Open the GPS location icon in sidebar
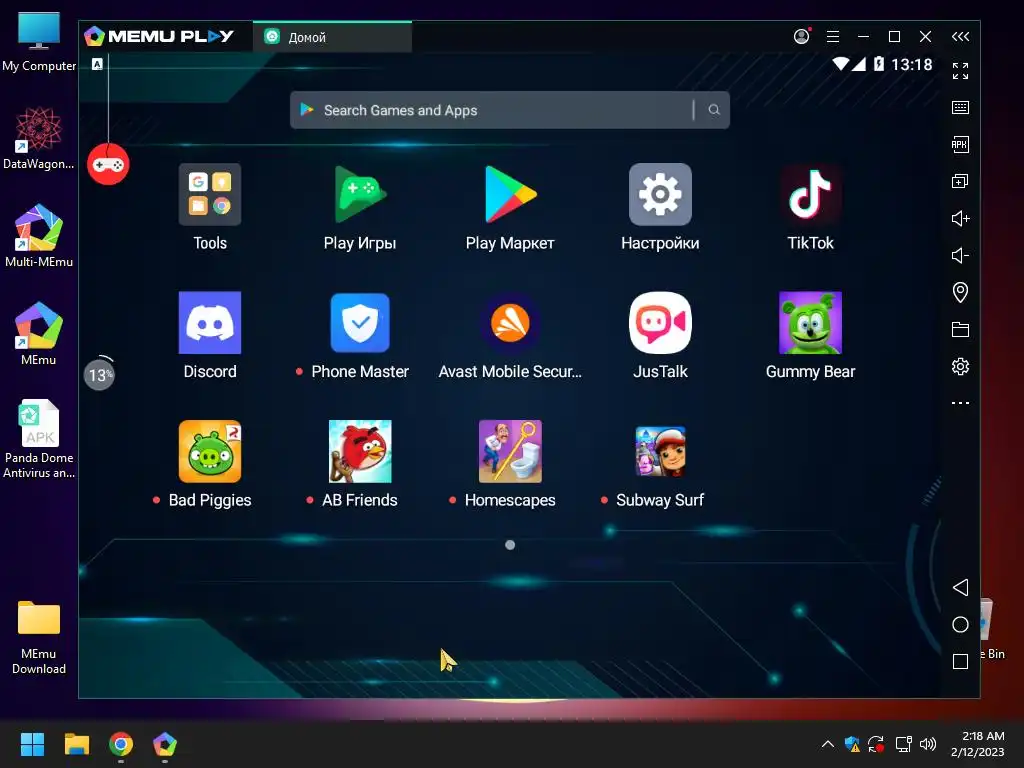 click(960, 292)
